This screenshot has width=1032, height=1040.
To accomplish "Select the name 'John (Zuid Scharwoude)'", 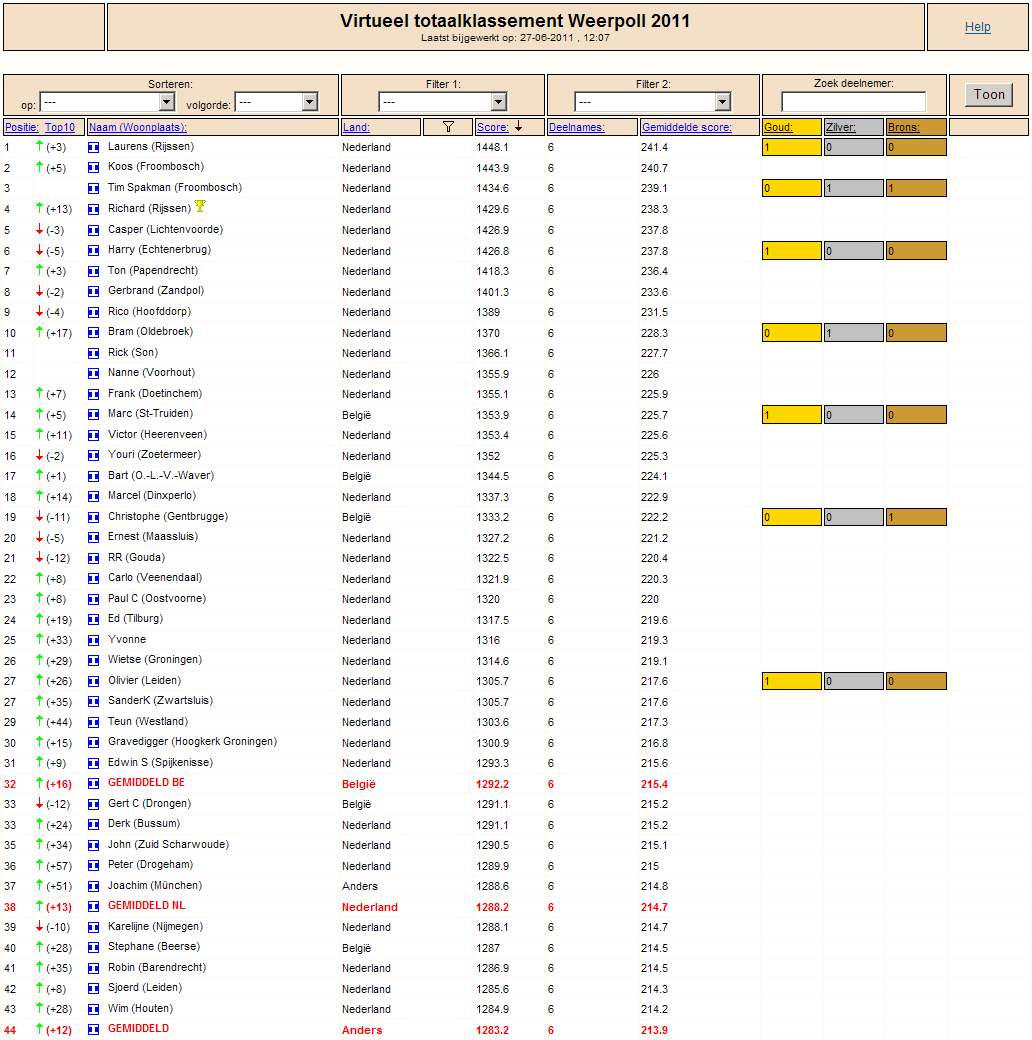I will 168,844.
